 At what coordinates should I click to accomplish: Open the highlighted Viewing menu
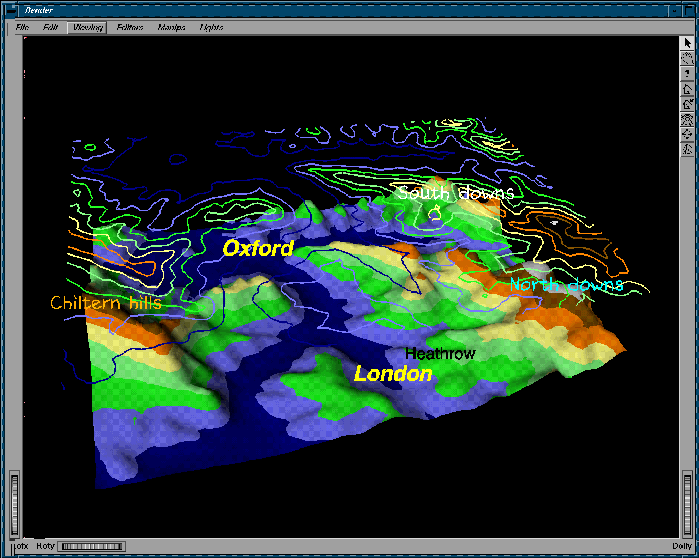[x=87, y=27]
